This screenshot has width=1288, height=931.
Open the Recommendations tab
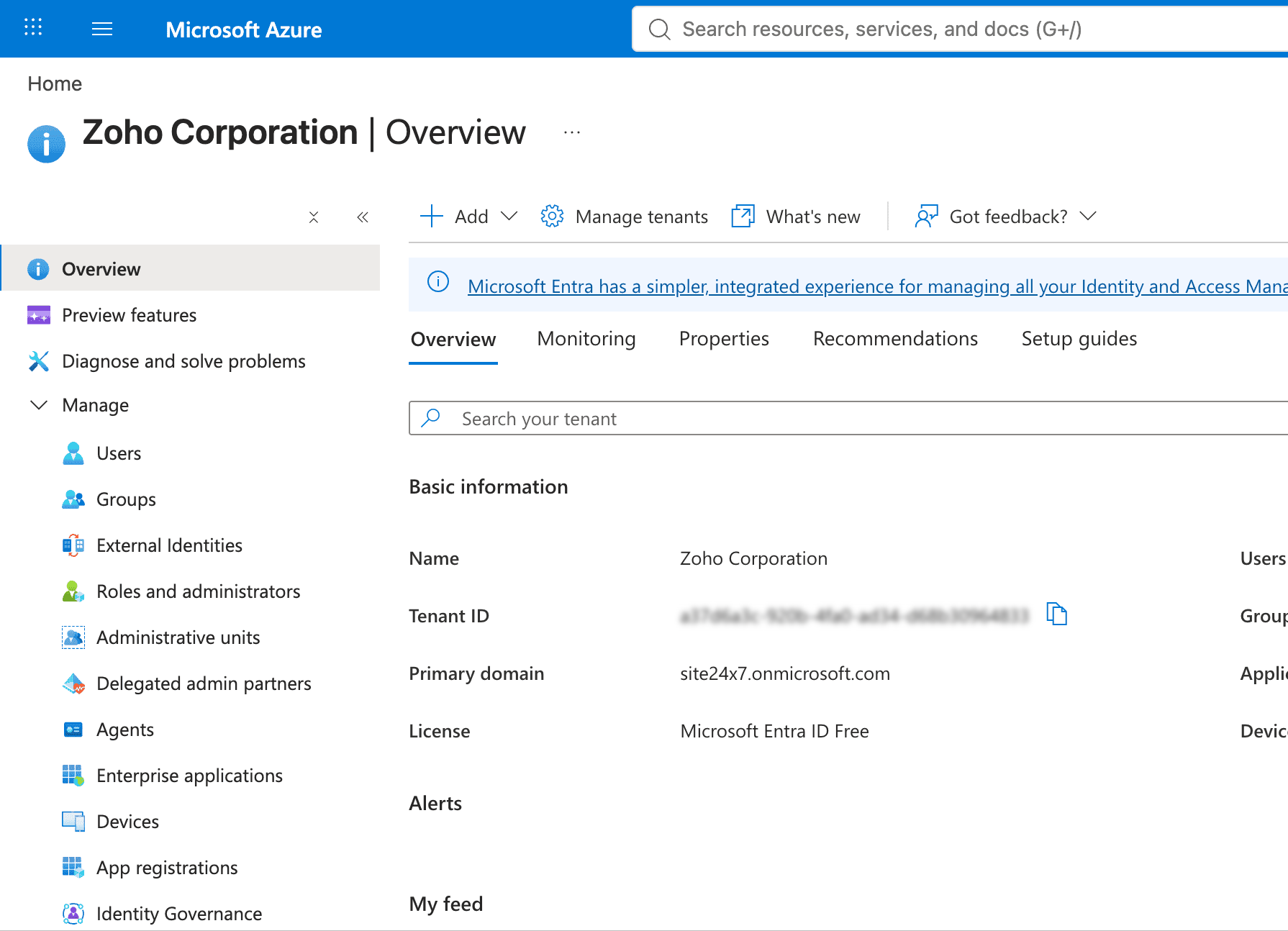point(895,339)
